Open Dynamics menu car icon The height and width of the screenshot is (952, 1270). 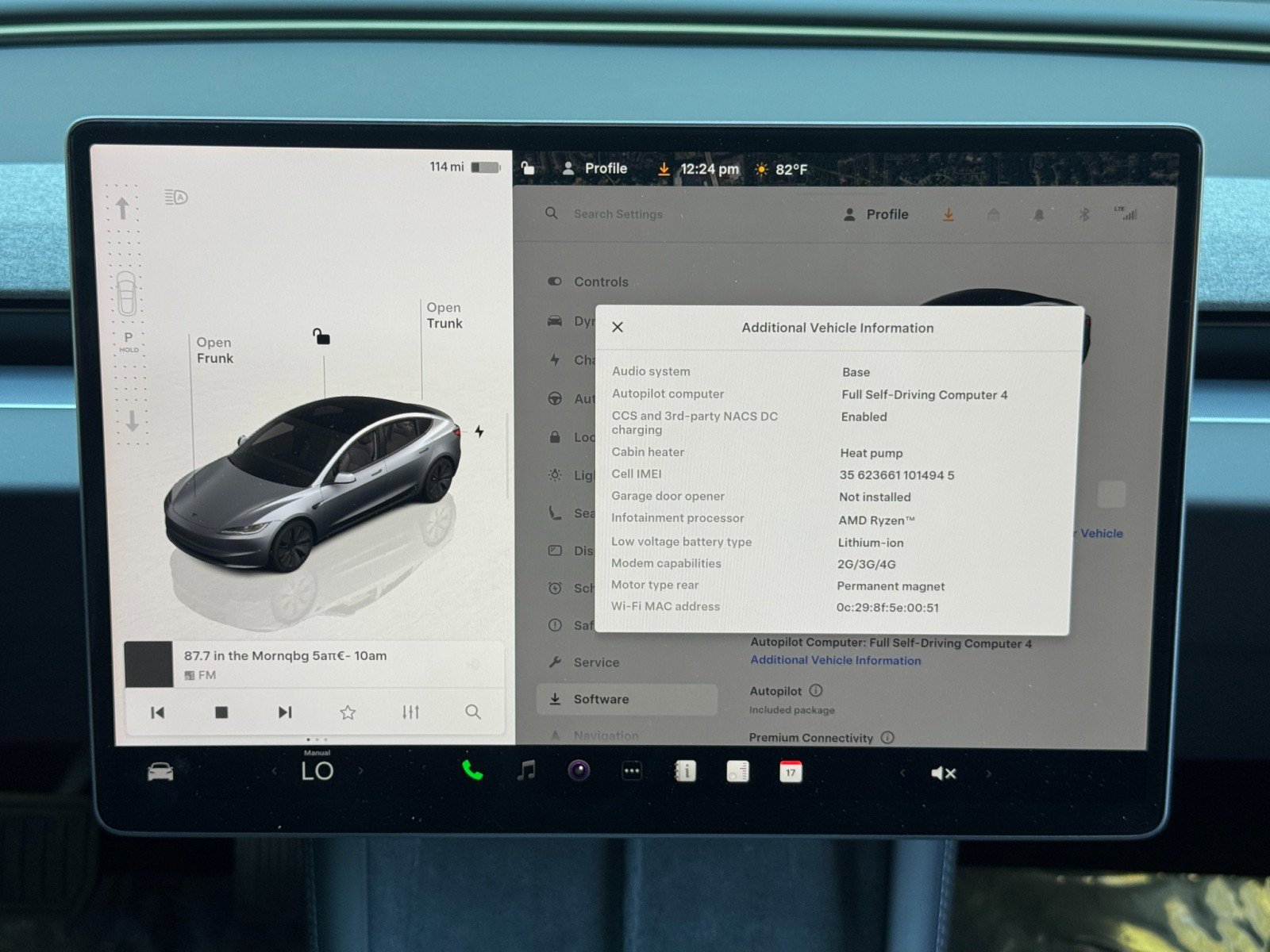(x=555, y=321)
